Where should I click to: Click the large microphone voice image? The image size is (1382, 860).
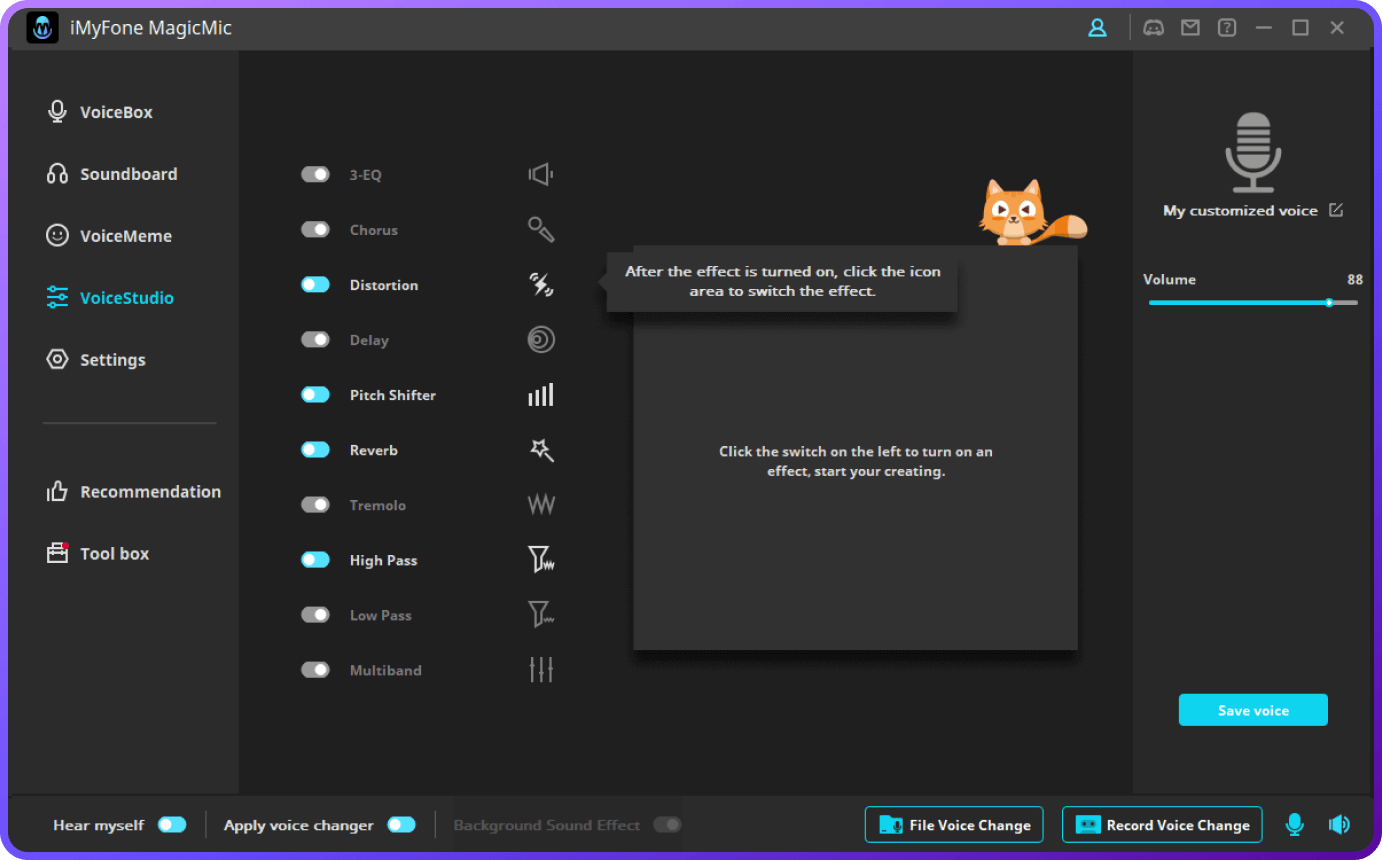pyautogui.click(x=1253, y=152)
